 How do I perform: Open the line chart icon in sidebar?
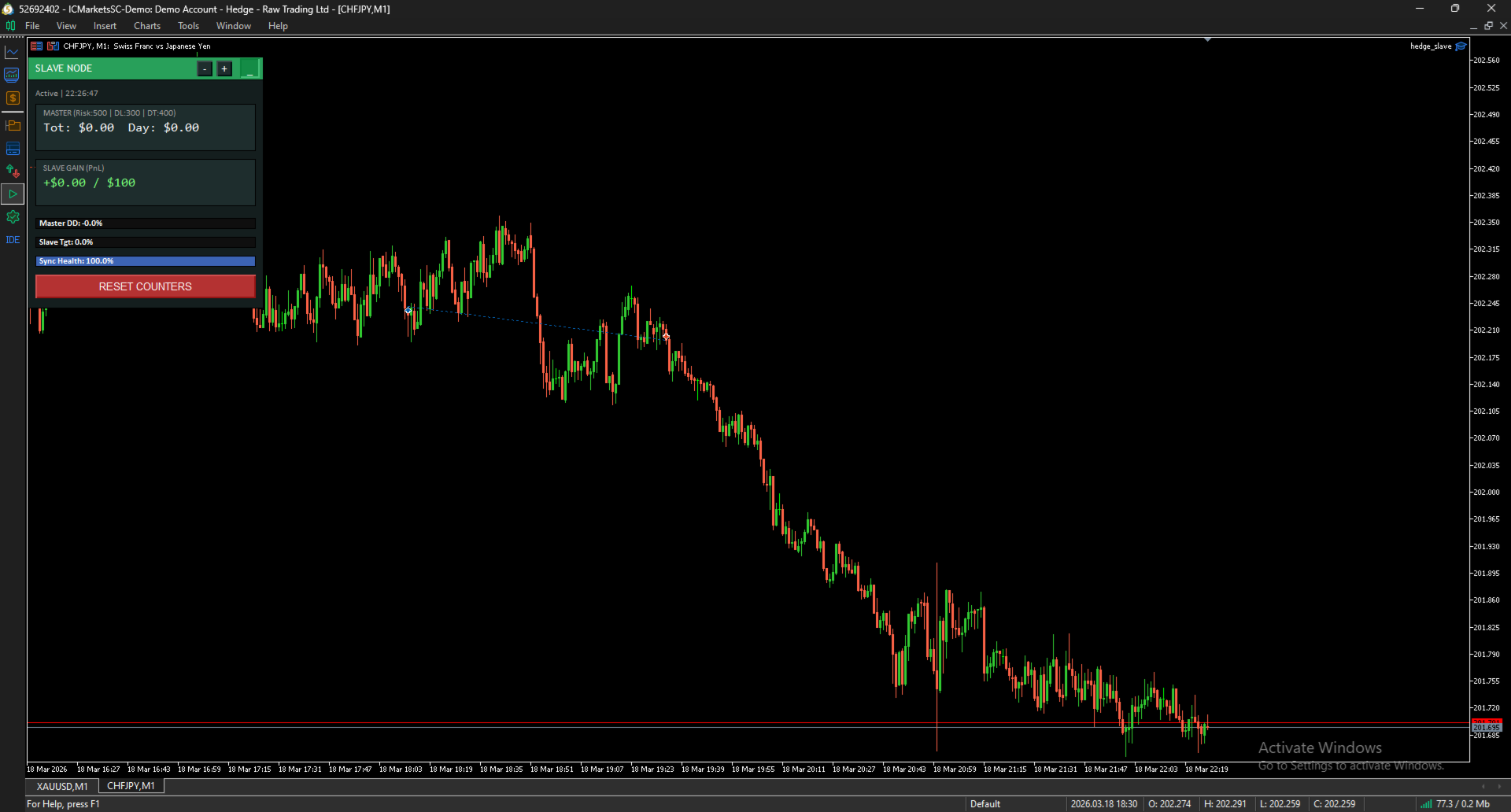pyautogui.click(x=12, y=53)
